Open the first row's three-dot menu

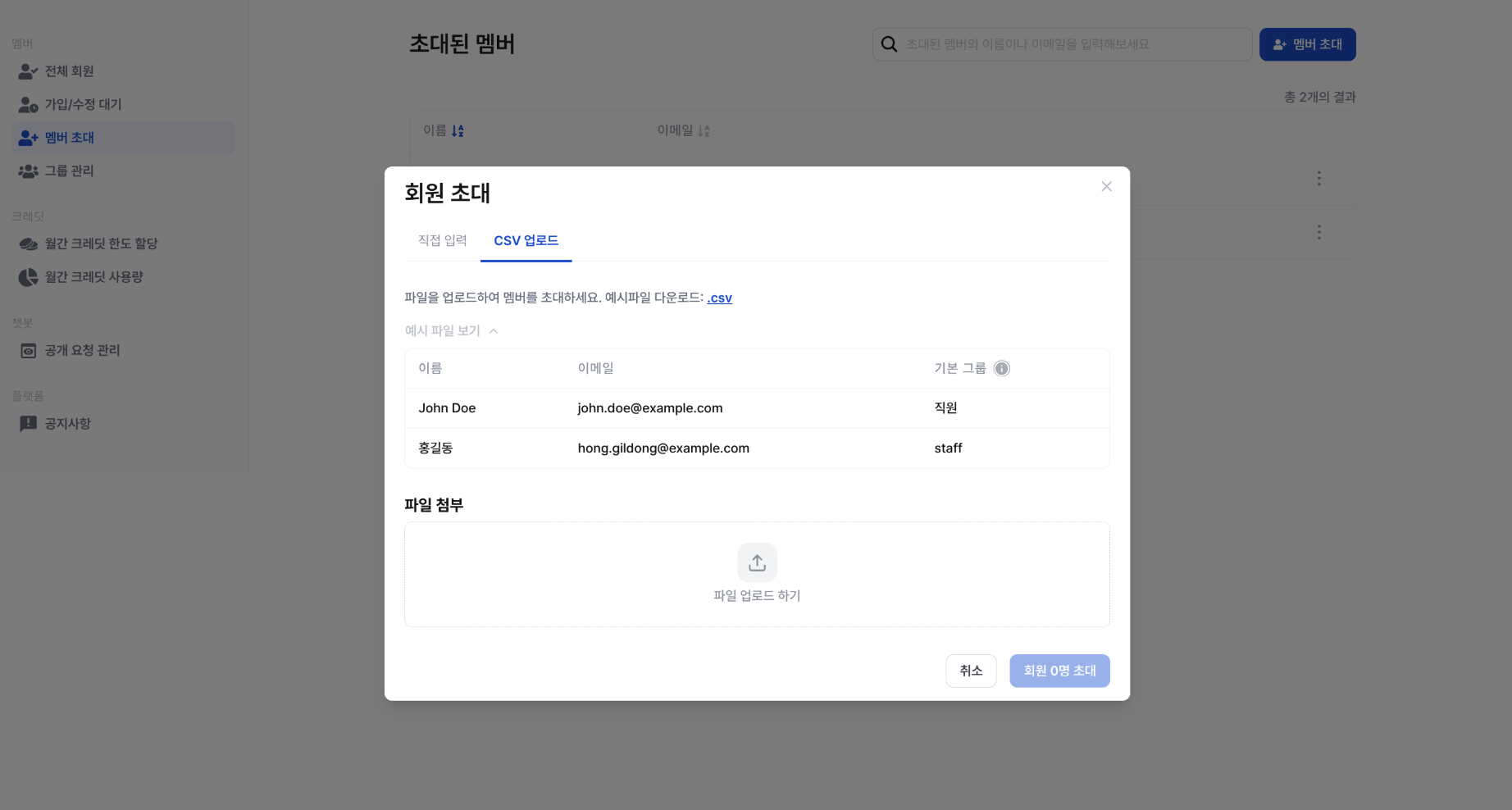tap(1318, 178)
